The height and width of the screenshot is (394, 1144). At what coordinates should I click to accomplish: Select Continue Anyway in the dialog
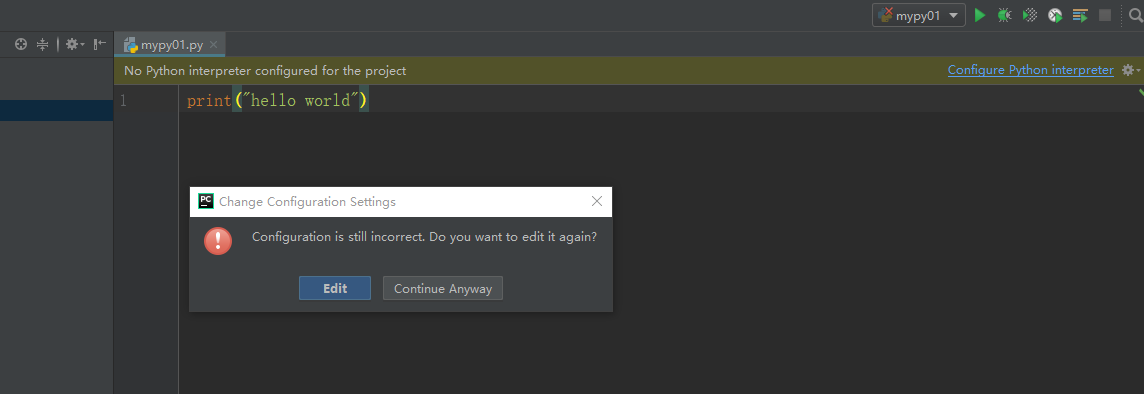(443, 288)
